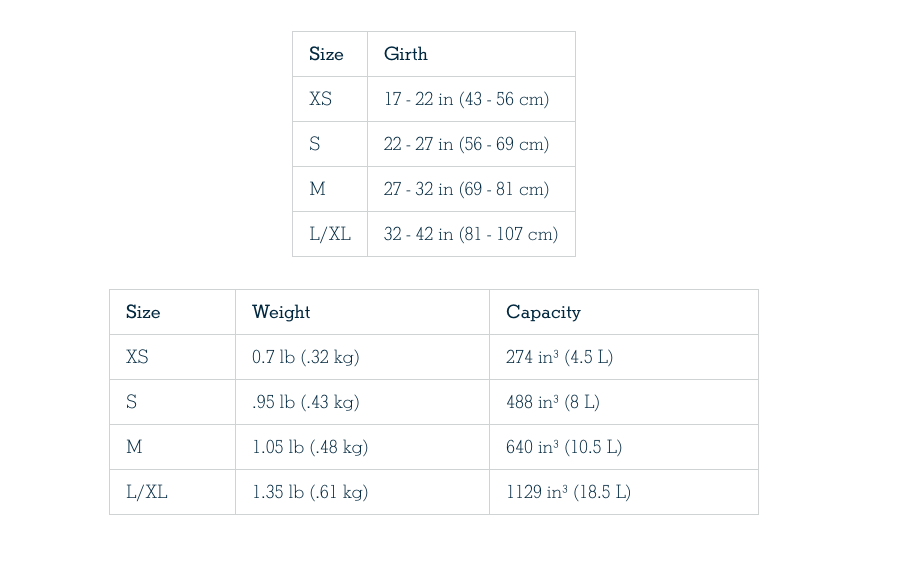Select the 488 in³ capacity cell
The height and width of the screenshot is (566, 911).
tap(552, 402)
